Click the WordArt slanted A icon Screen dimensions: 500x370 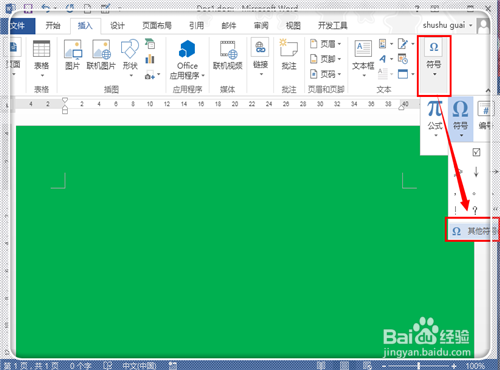[x=383, y=59]
